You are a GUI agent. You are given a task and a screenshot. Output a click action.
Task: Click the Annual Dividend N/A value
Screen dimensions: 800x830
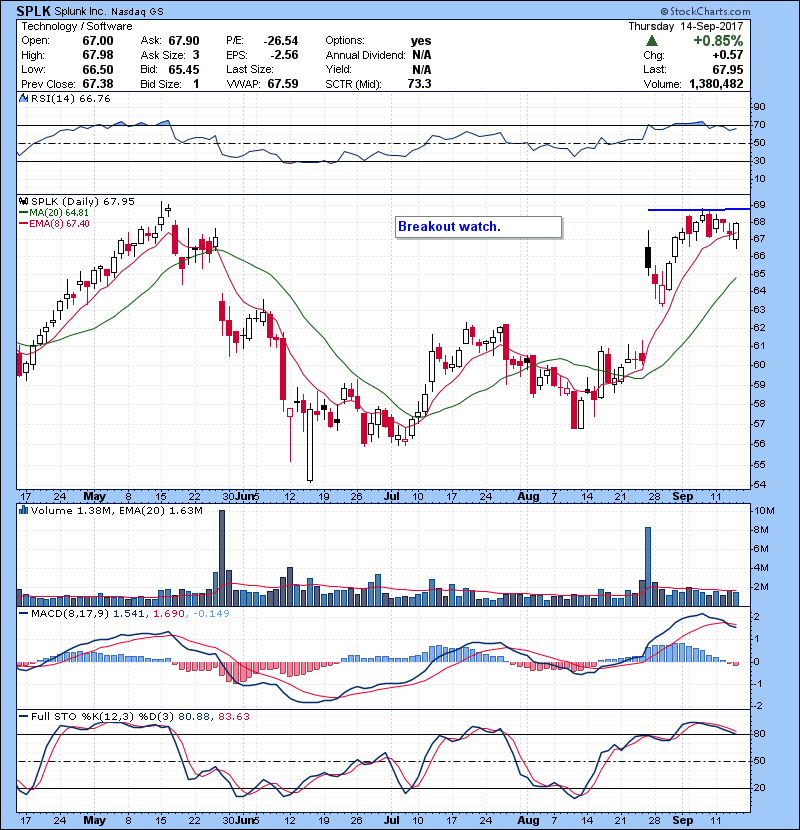[x=421, y=55]
